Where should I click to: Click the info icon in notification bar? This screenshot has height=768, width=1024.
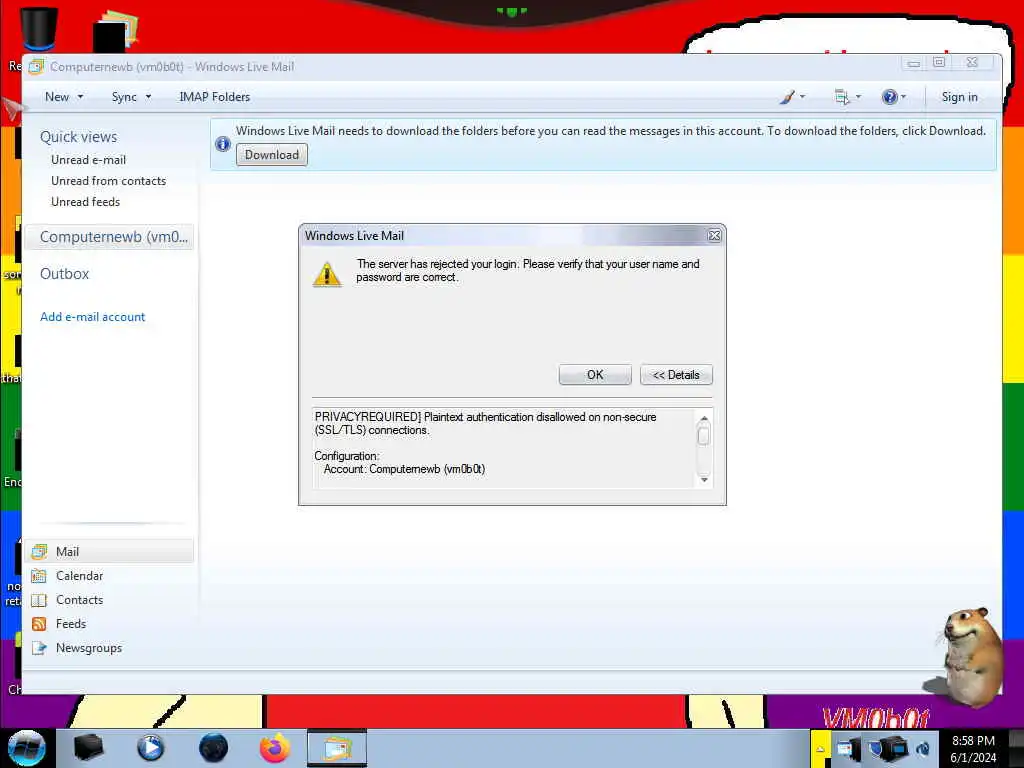pyautogui.click(x=223, y=144)
